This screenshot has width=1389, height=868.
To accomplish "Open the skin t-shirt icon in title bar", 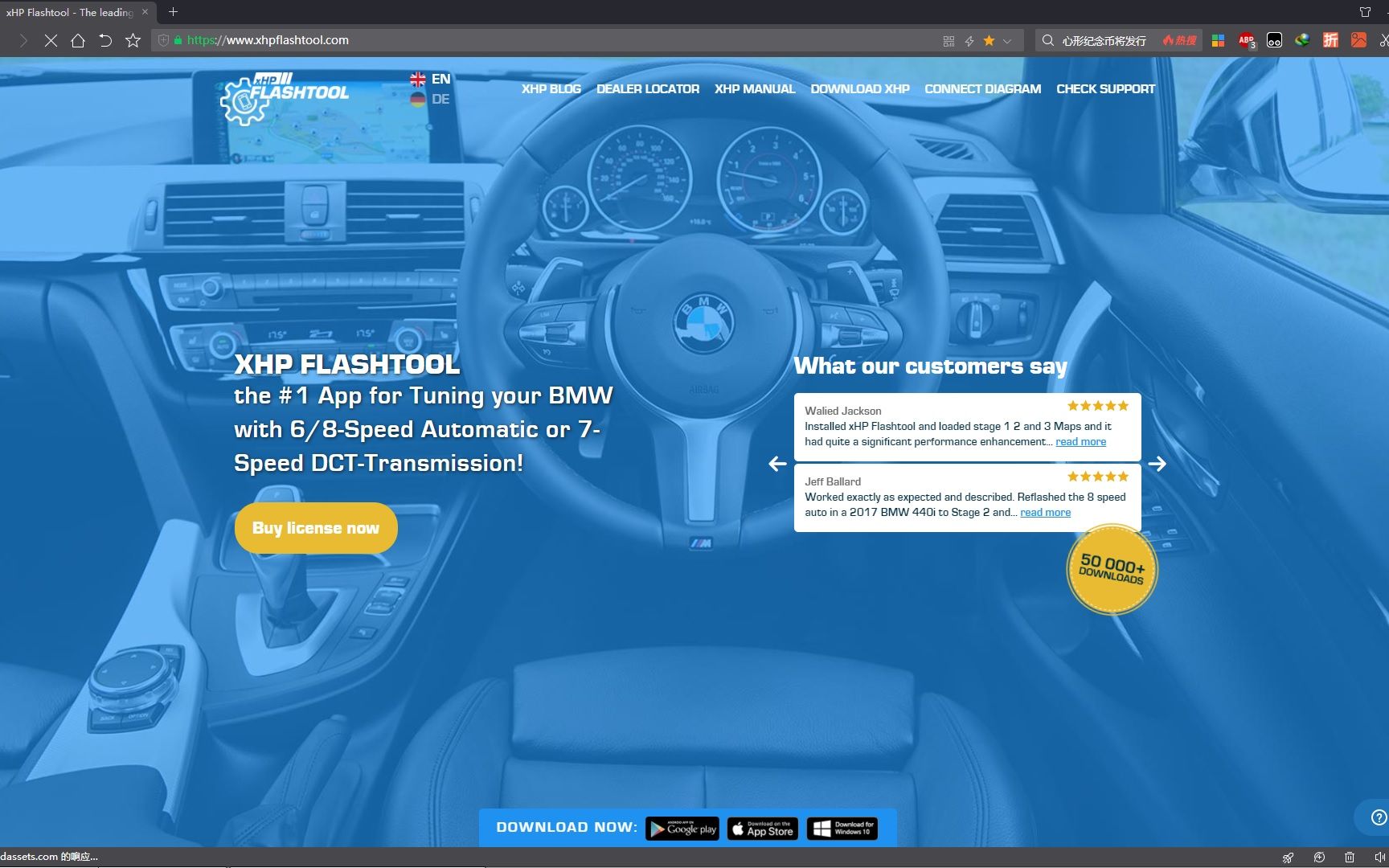I will [1365, 12].
